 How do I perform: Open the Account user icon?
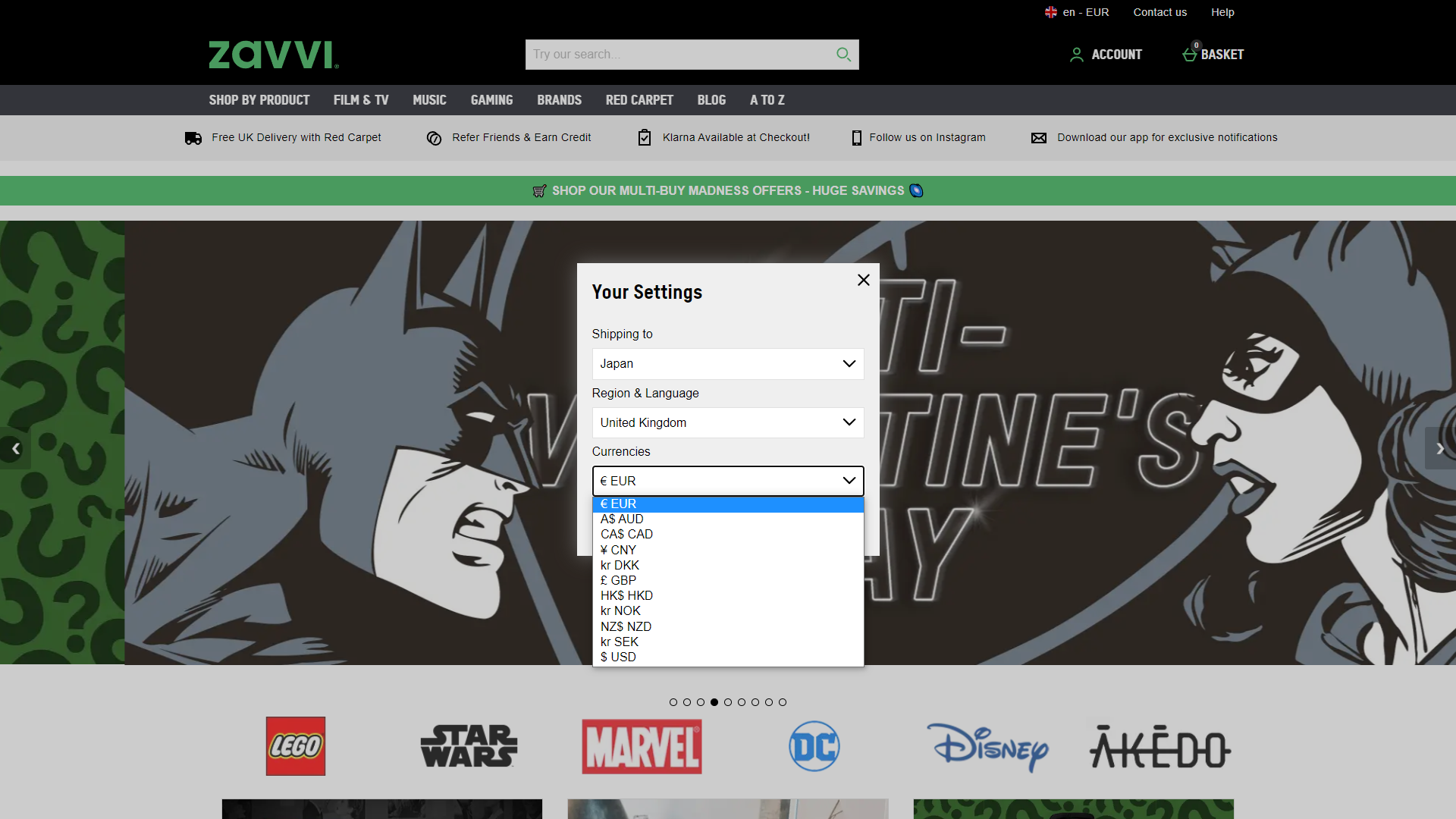click(1076, 55)
